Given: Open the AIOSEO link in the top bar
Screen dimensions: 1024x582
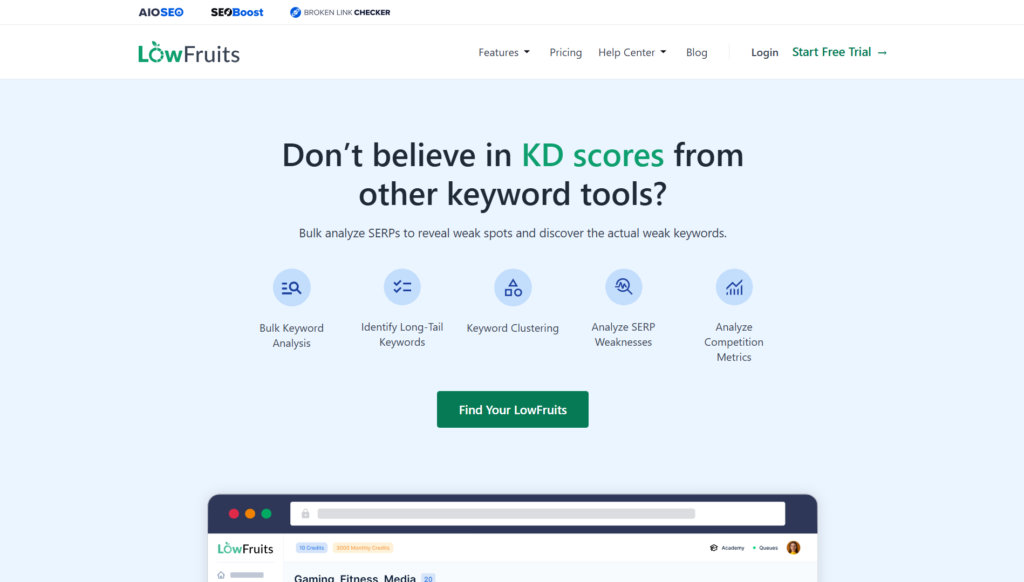Looking at the screenshot, I should (161, 12).
